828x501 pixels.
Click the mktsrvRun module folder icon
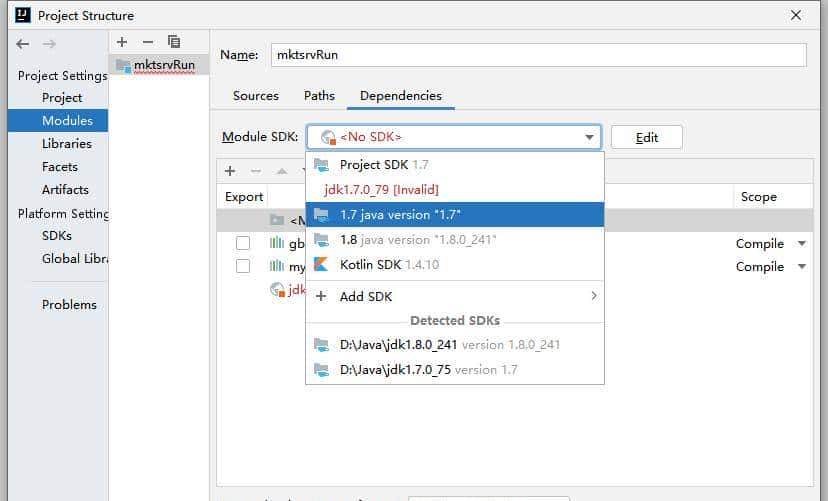(x=124, y=65)
